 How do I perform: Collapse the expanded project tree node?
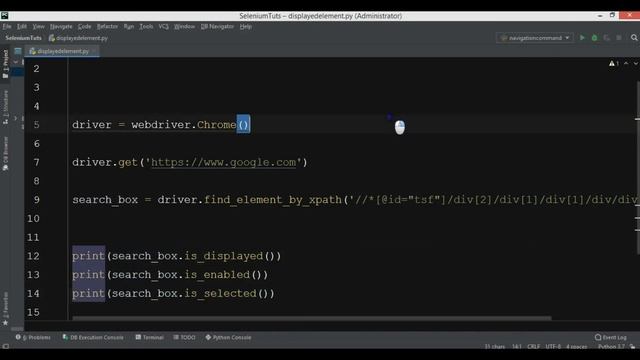pyautogui.click(x=16, y=62)
